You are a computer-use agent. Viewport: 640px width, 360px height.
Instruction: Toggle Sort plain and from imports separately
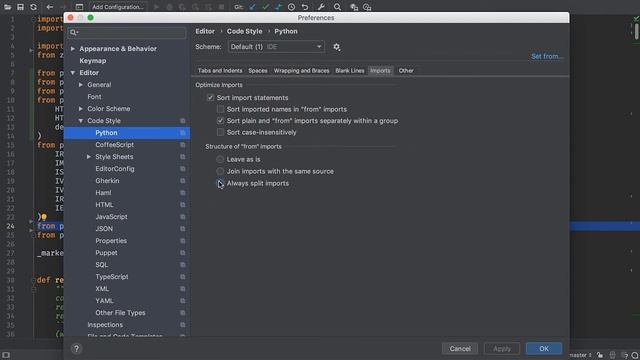point(220,121)
